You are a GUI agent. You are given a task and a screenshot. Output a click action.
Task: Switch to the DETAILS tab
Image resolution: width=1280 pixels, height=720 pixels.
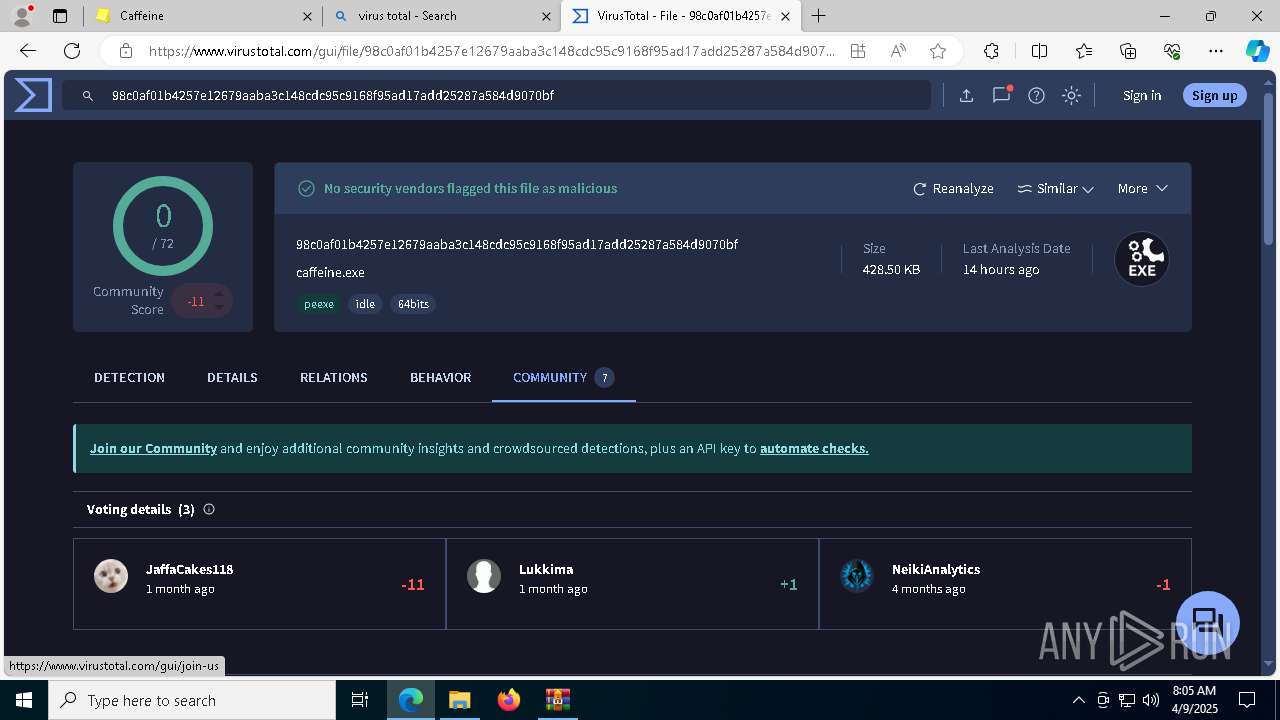click(x=232, y=377)
